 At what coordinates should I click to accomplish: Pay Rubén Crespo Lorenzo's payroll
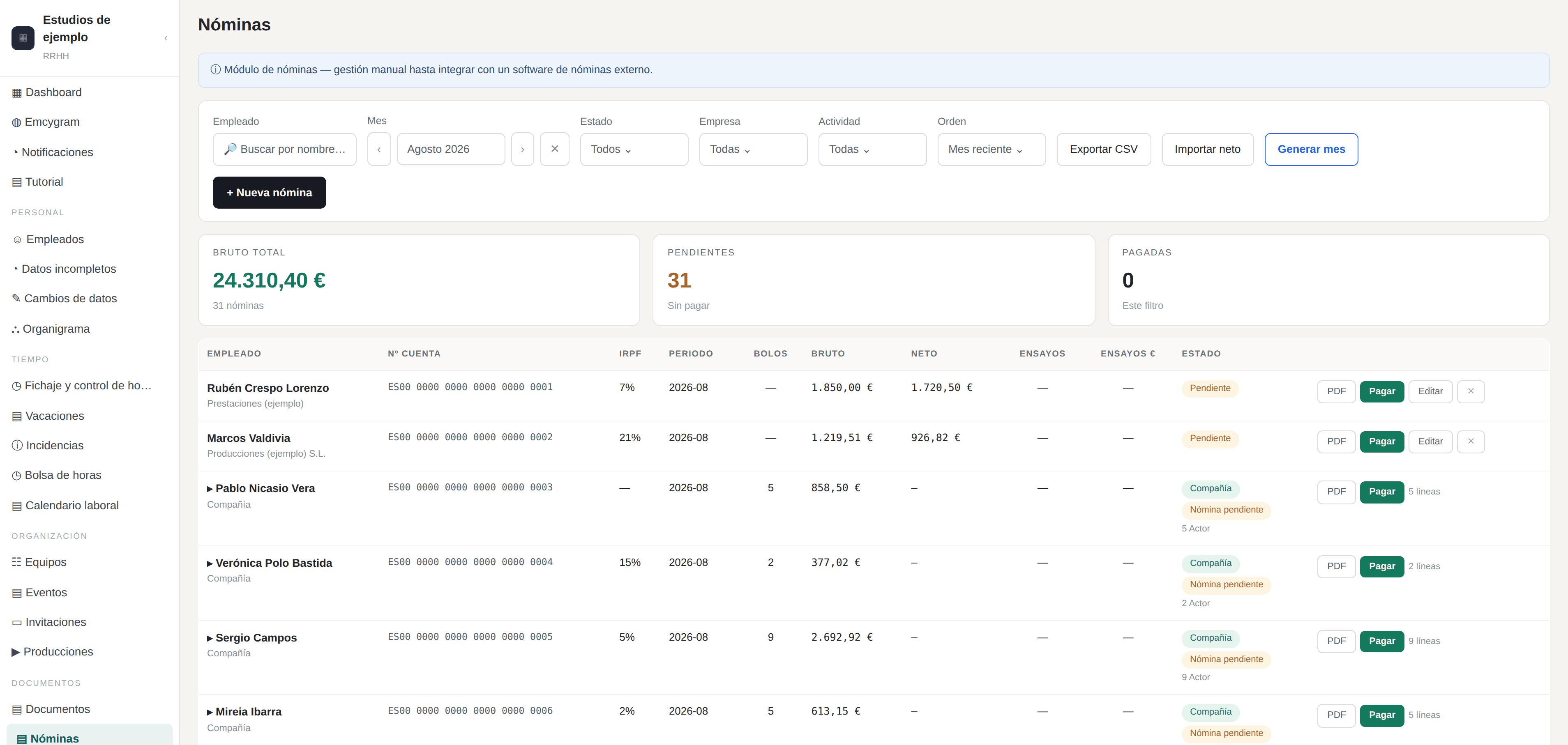[x=1382, y=392]
